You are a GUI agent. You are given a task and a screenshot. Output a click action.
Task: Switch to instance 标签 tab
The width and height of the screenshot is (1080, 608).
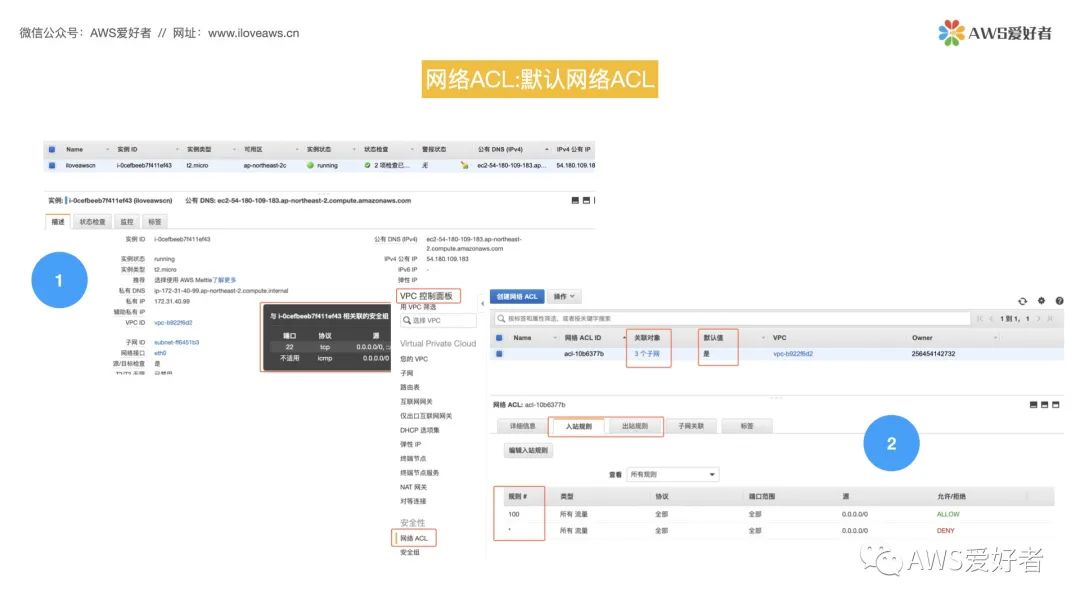(x=155, y=222)
